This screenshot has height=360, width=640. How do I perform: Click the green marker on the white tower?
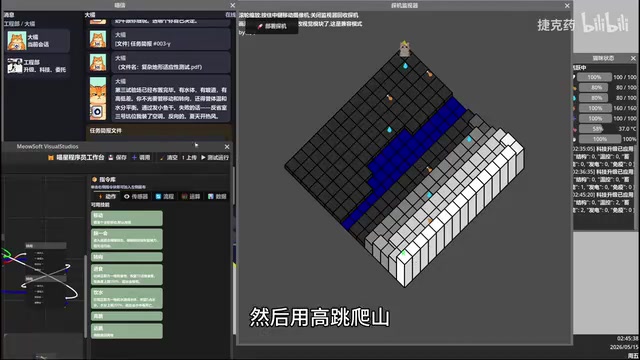404,253
